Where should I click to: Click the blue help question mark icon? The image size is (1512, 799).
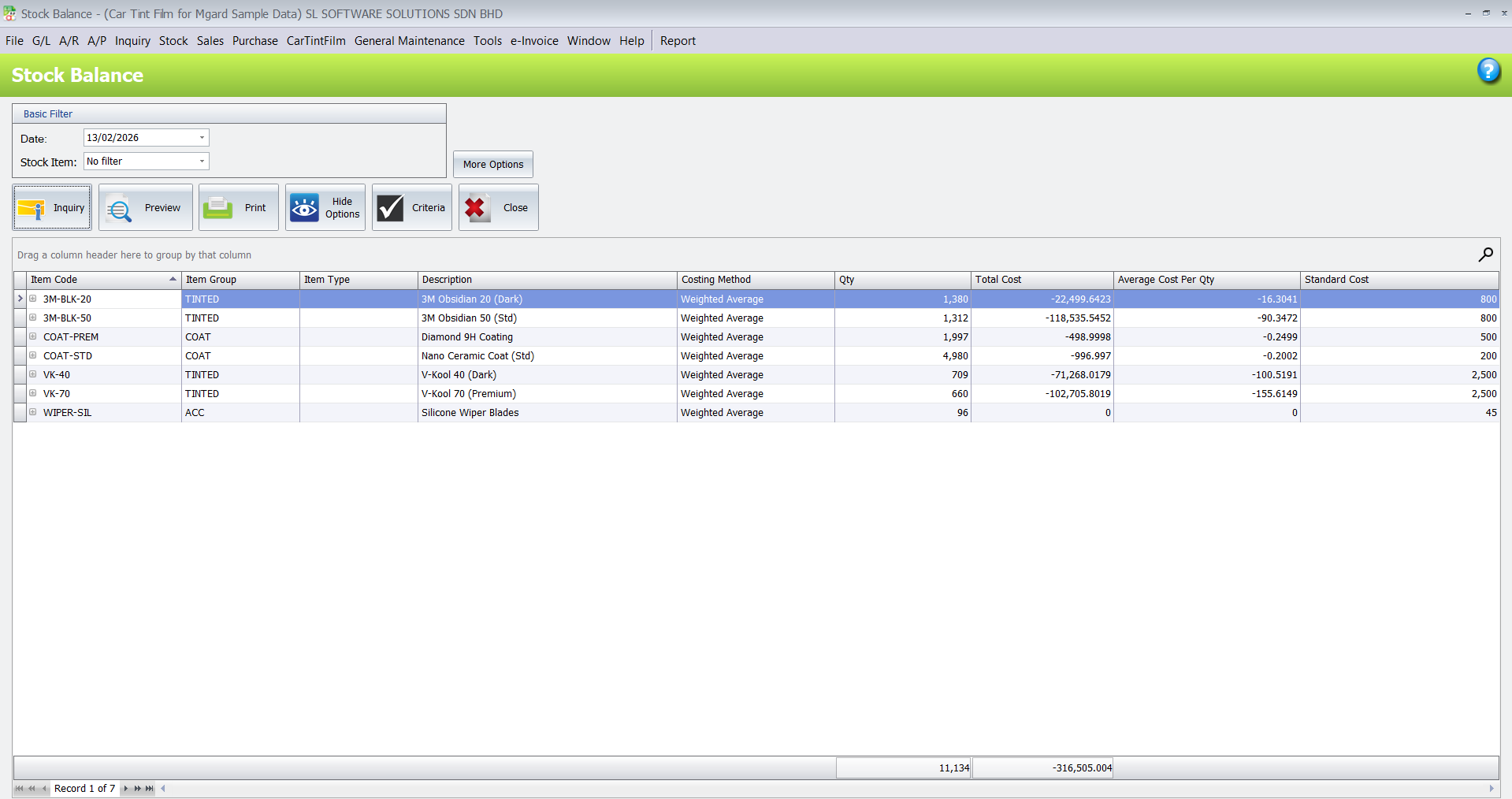point(1488,71)
